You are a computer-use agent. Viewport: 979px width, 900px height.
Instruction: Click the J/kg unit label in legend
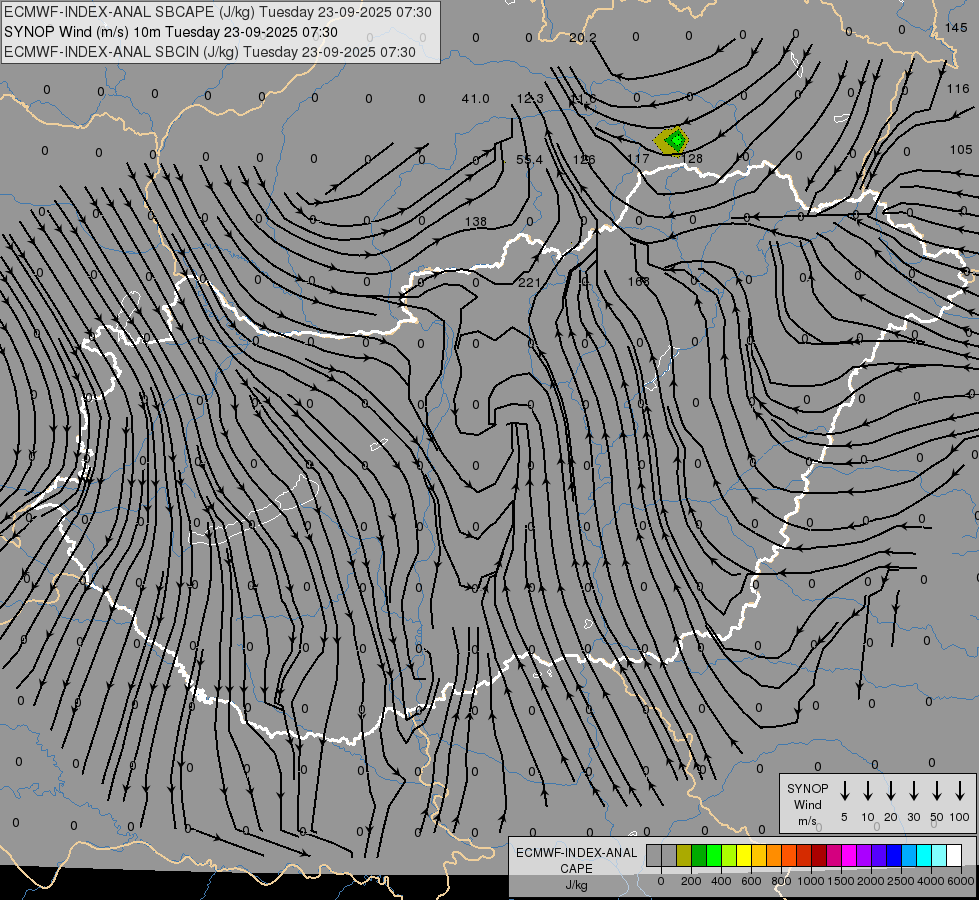coord(576,885)
